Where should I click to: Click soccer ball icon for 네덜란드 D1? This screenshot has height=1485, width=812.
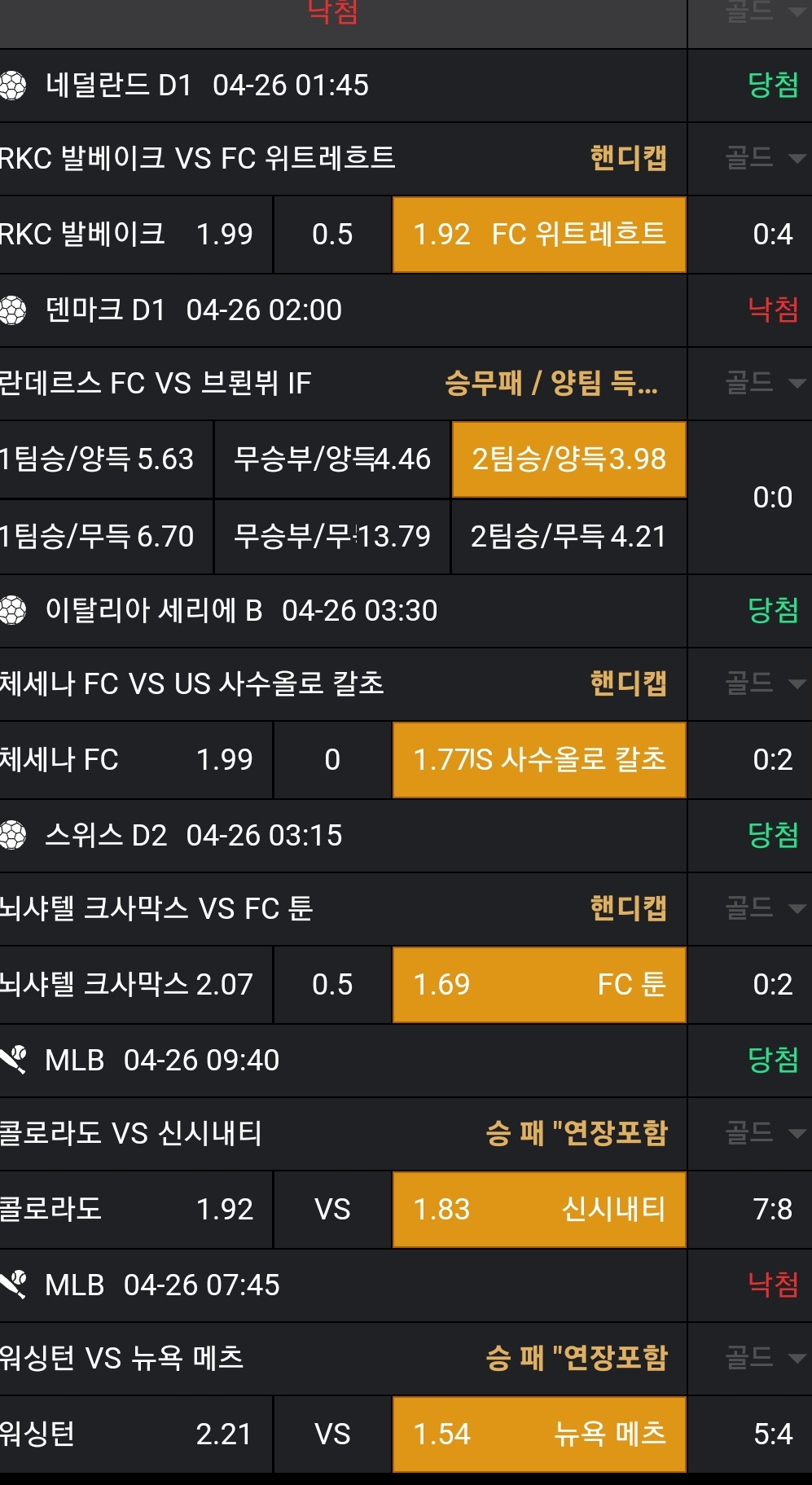coord(13,85)
